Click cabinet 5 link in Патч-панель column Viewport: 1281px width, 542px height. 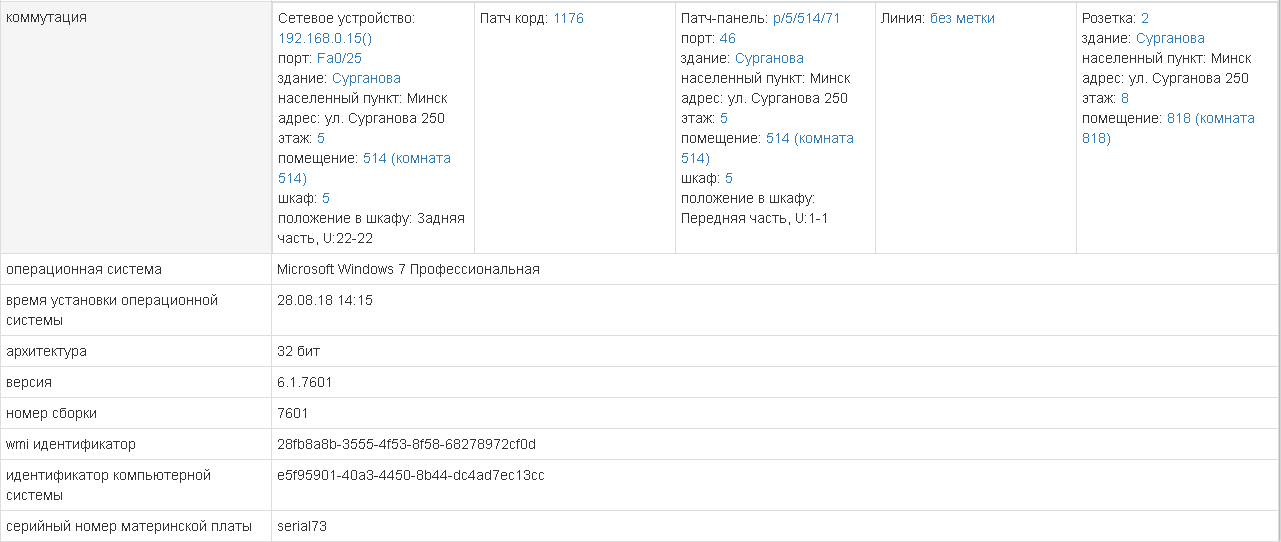tap(729, 178)
